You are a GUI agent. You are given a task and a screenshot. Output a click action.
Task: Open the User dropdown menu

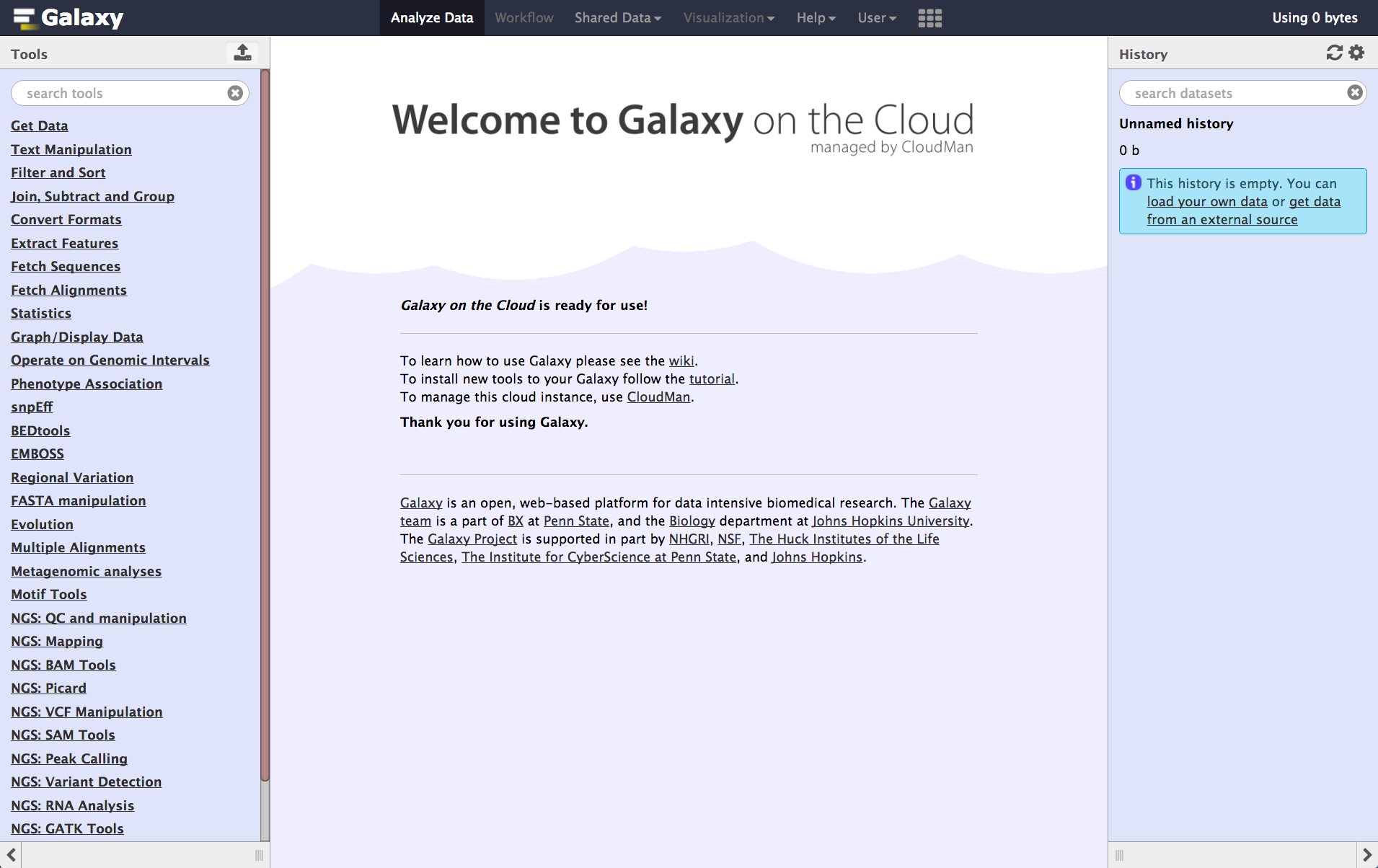(877, 18)
